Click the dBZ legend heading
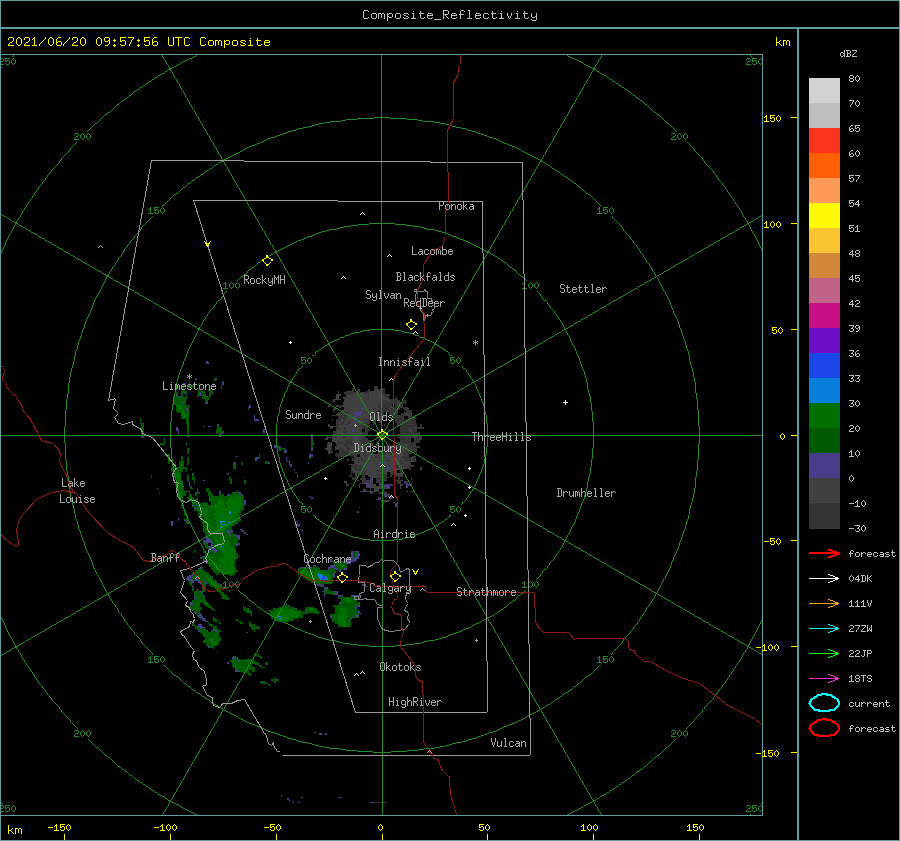This screenshot has width=900, height=841. [x=848, y=53]
